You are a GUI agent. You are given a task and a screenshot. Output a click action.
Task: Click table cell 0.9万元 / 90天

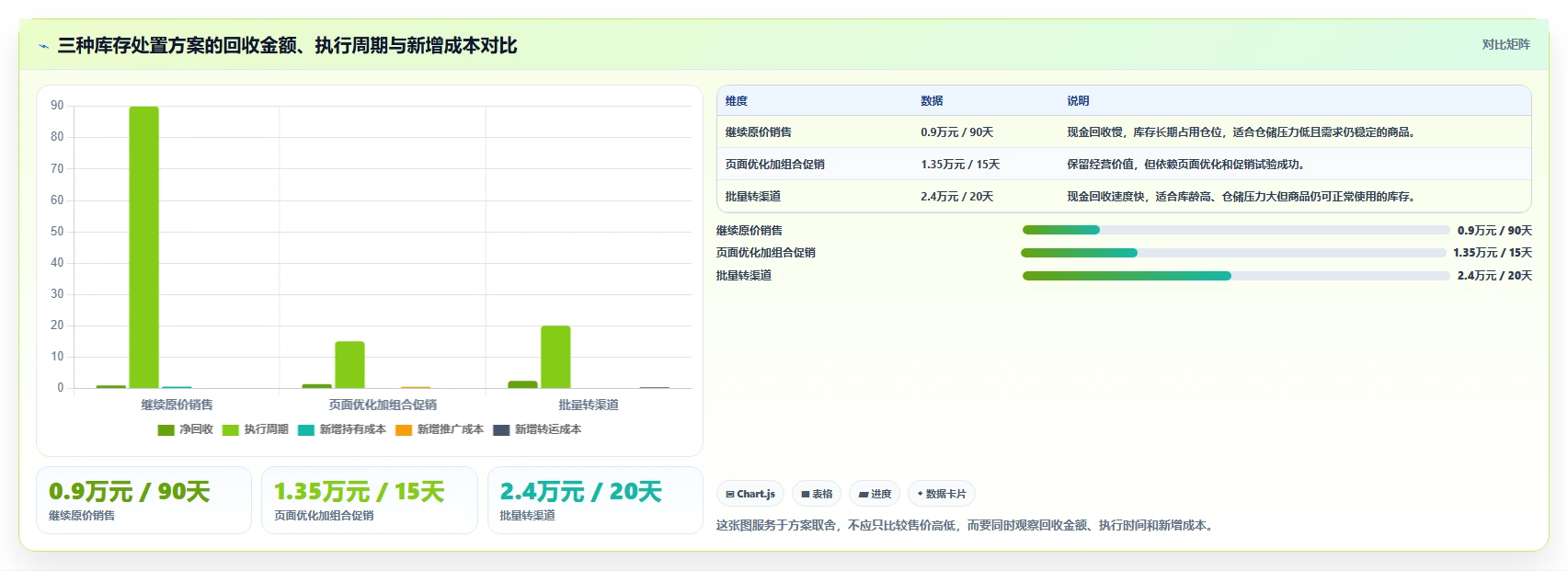[x=957, y=132]
